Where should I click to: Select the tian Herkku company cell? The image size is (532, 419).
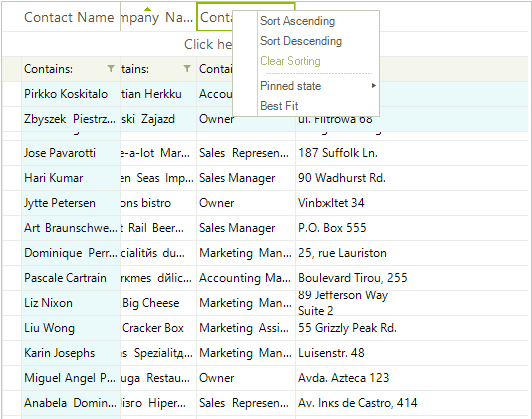pyautogui.click(x=158, y=94)
